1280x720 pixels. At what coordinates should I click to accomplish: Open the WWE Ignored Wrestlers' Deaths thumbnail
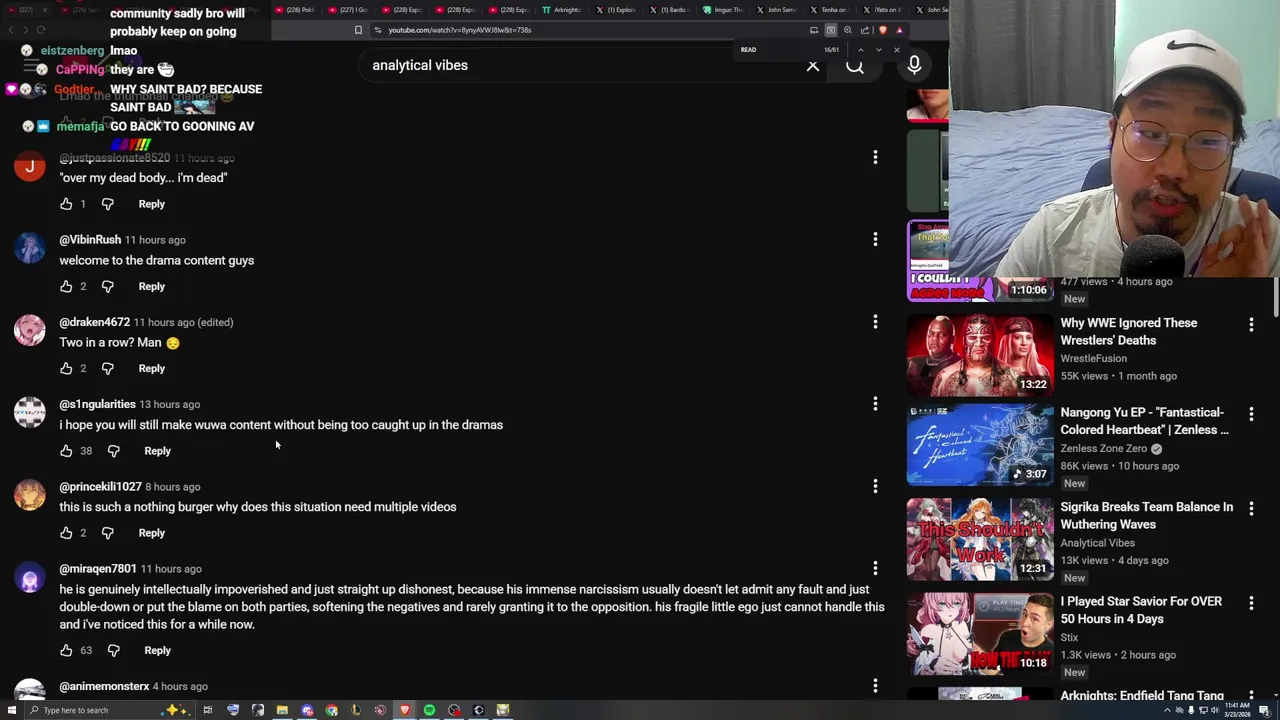(x=980, y=355)
